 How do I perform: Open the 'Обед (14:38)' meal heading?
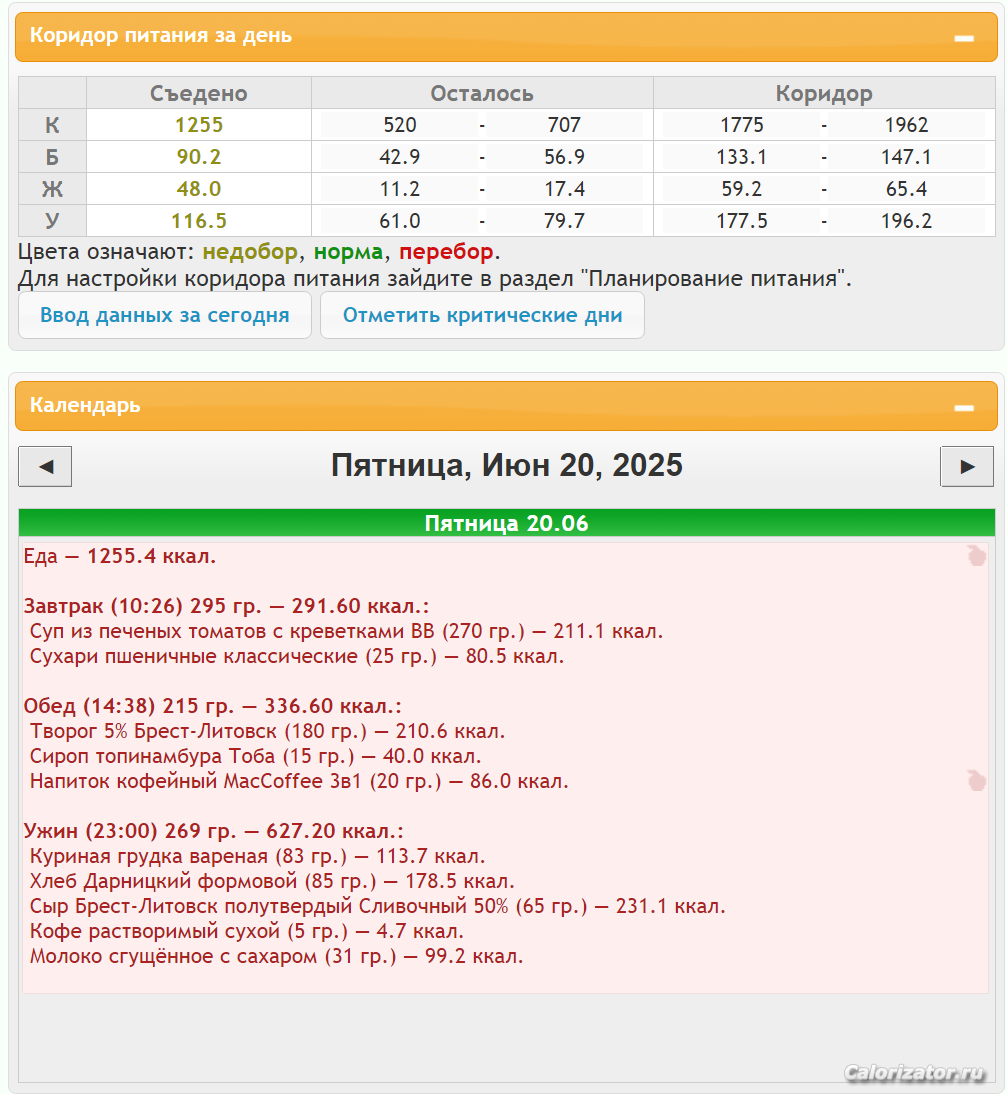(212, 706)
